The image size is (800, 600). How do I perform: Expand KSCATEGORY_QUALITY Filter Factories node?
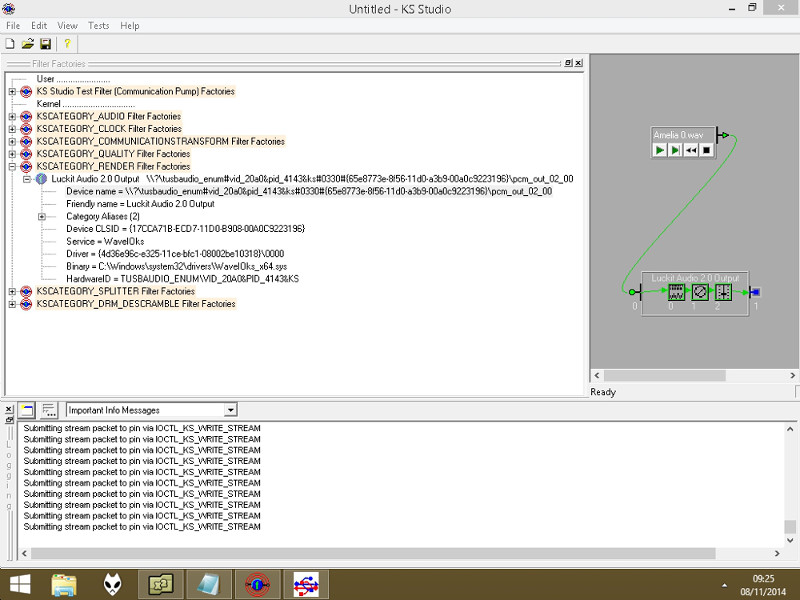[12, 154]
